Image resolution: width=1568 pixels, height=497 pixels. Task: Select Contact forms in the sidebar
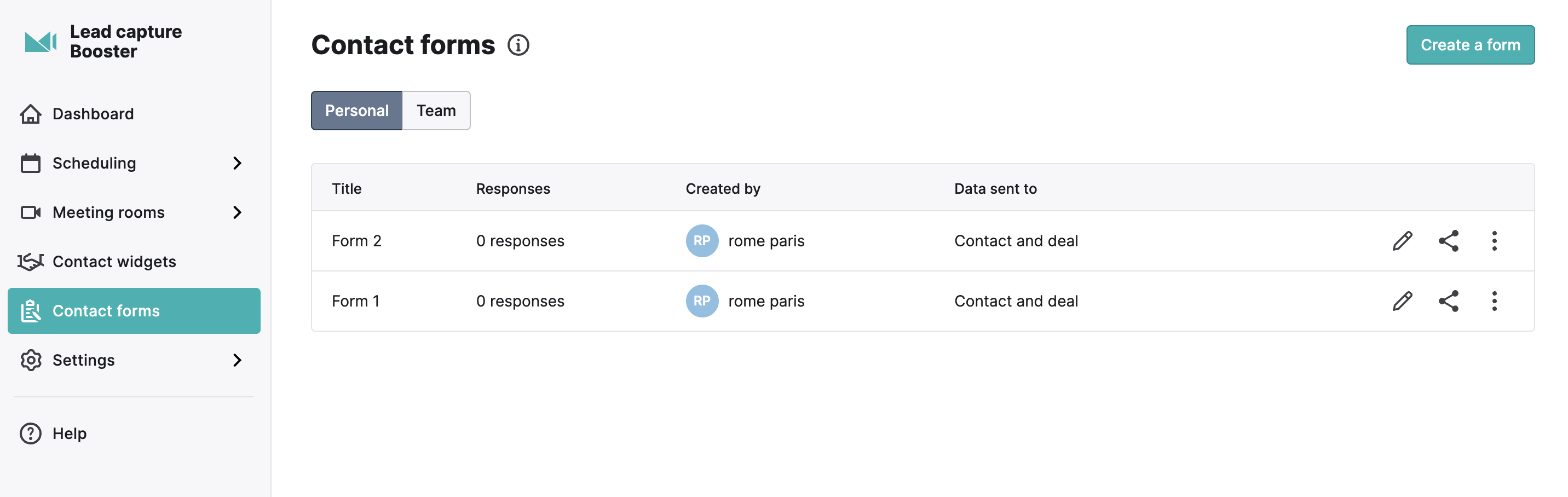(134, 311)
